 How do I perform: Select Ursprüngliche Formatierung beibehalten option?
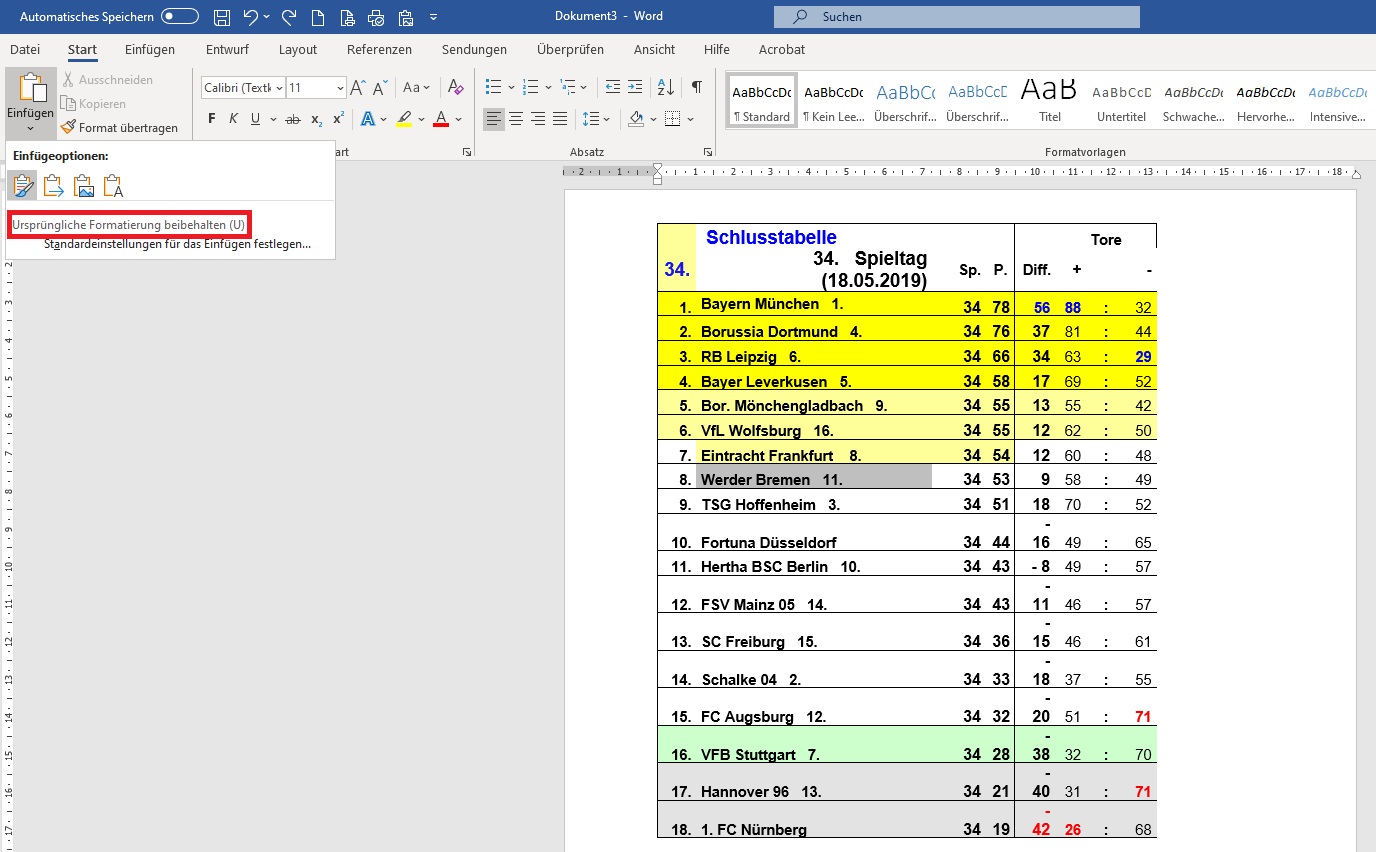[128, 225]
